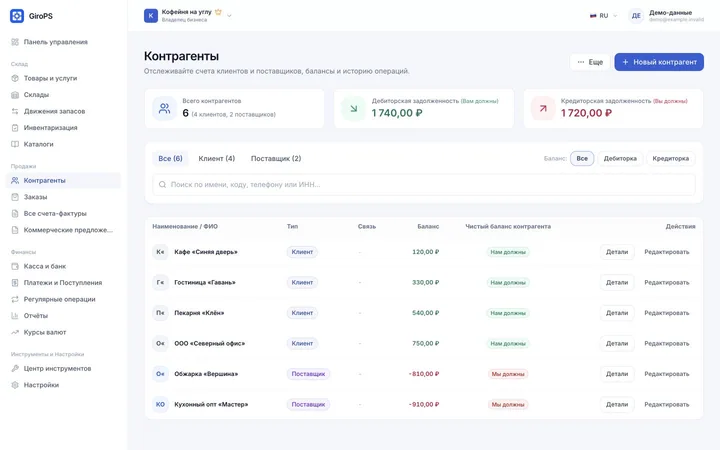The image size is (720, 450).
Task: Select balance filter Все
Action: click(x=582, y=158)
